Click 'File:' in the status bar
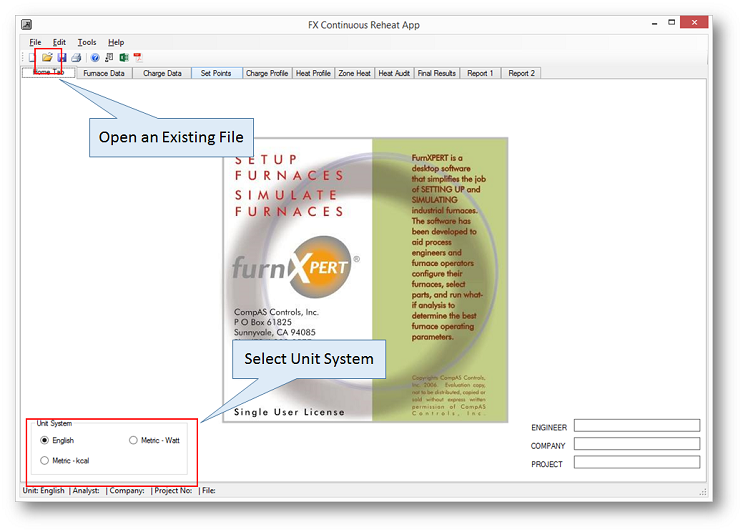 pos(208,490)
